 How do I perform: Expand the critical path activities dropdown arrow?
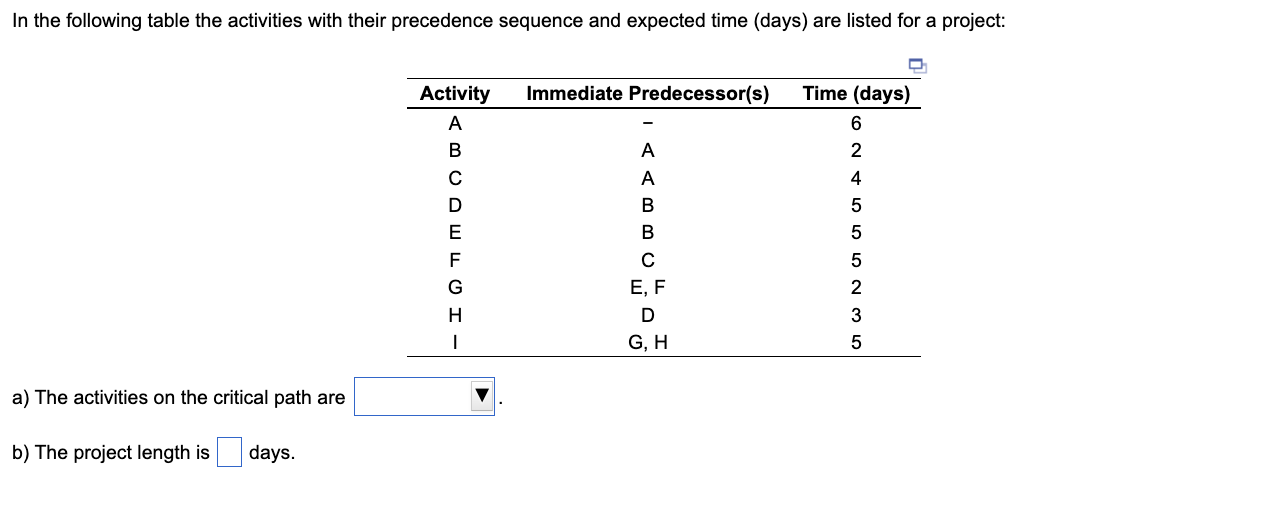pos(482,397)
